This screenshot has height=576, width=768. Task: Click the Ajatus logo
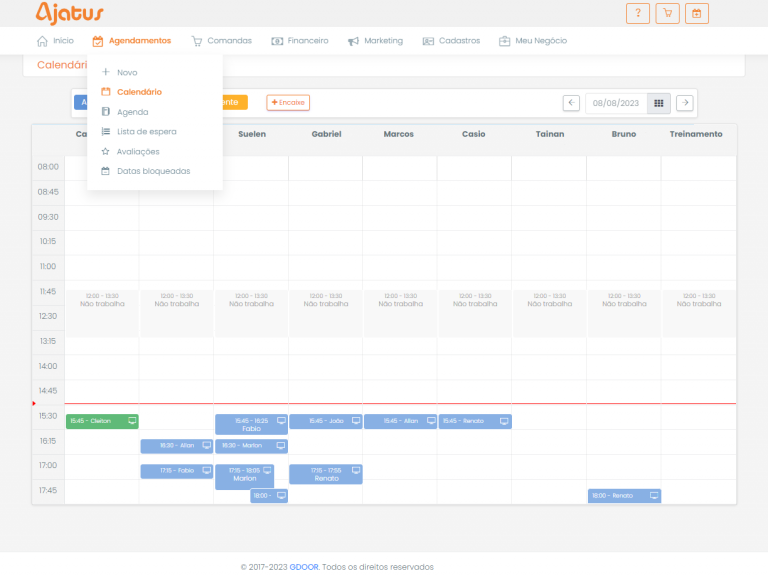[x=69, y=13]
